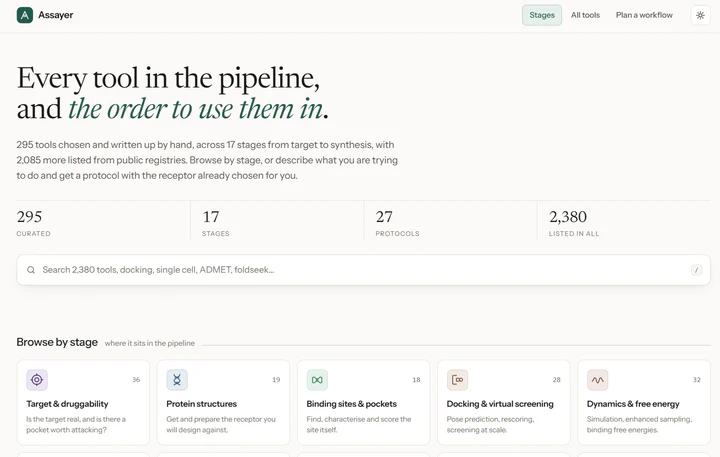The width and height of the screenshot is (720, 457).
Task: Click the Binding sites & pockets icon
Action: point(317,380)
